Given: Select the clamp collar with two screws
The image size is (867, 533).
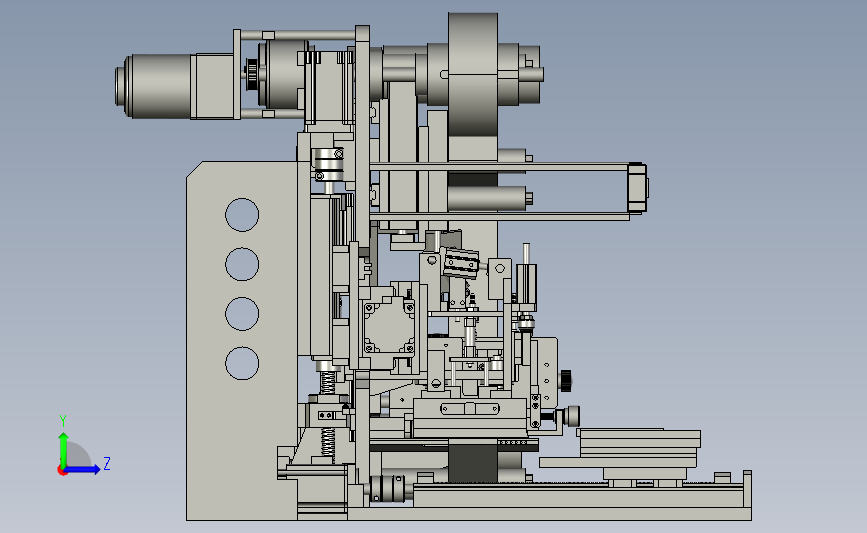Looking at the screenshot, I should [328, 165].
